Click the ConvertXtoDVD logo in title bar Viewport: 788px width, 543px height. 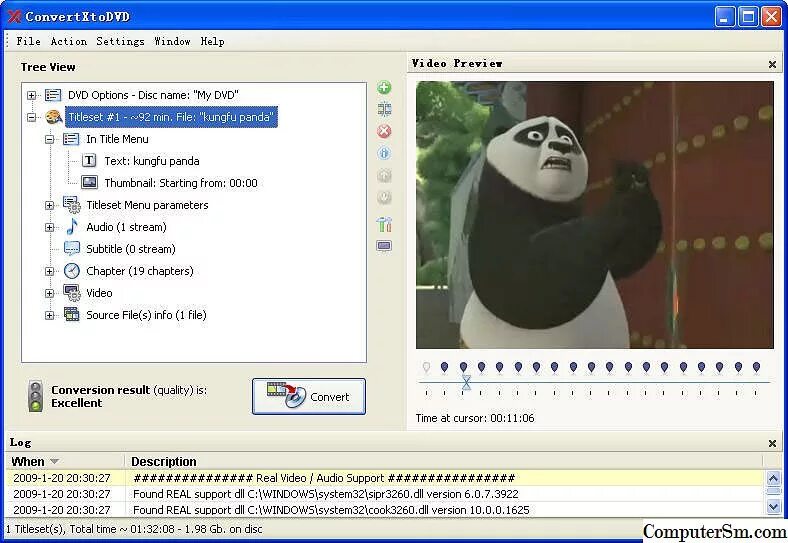[x=14, y=17]
